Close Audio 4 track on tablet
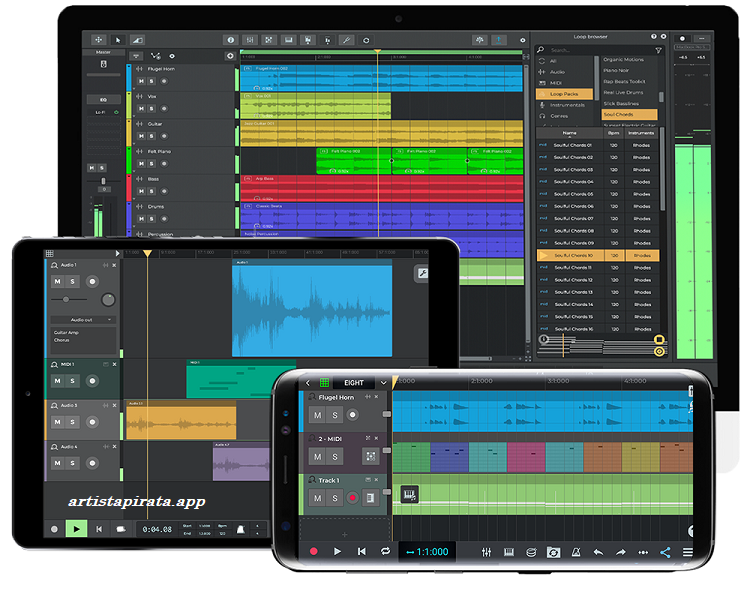 pyautogui.click(x=114, y=446)
